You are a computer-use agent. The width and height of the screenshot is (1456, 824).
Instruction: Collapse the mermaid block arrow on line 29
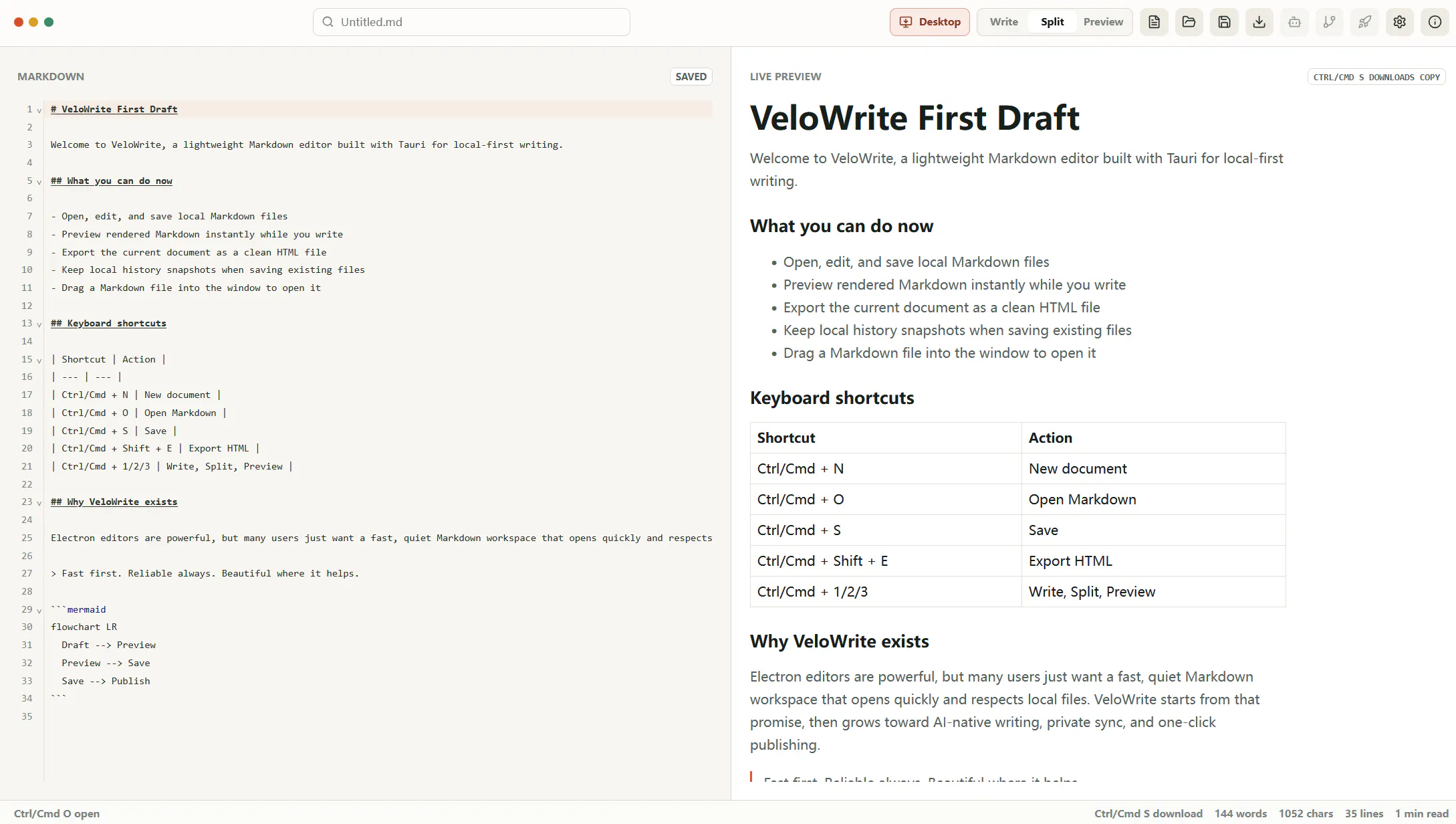click(39, 611)
